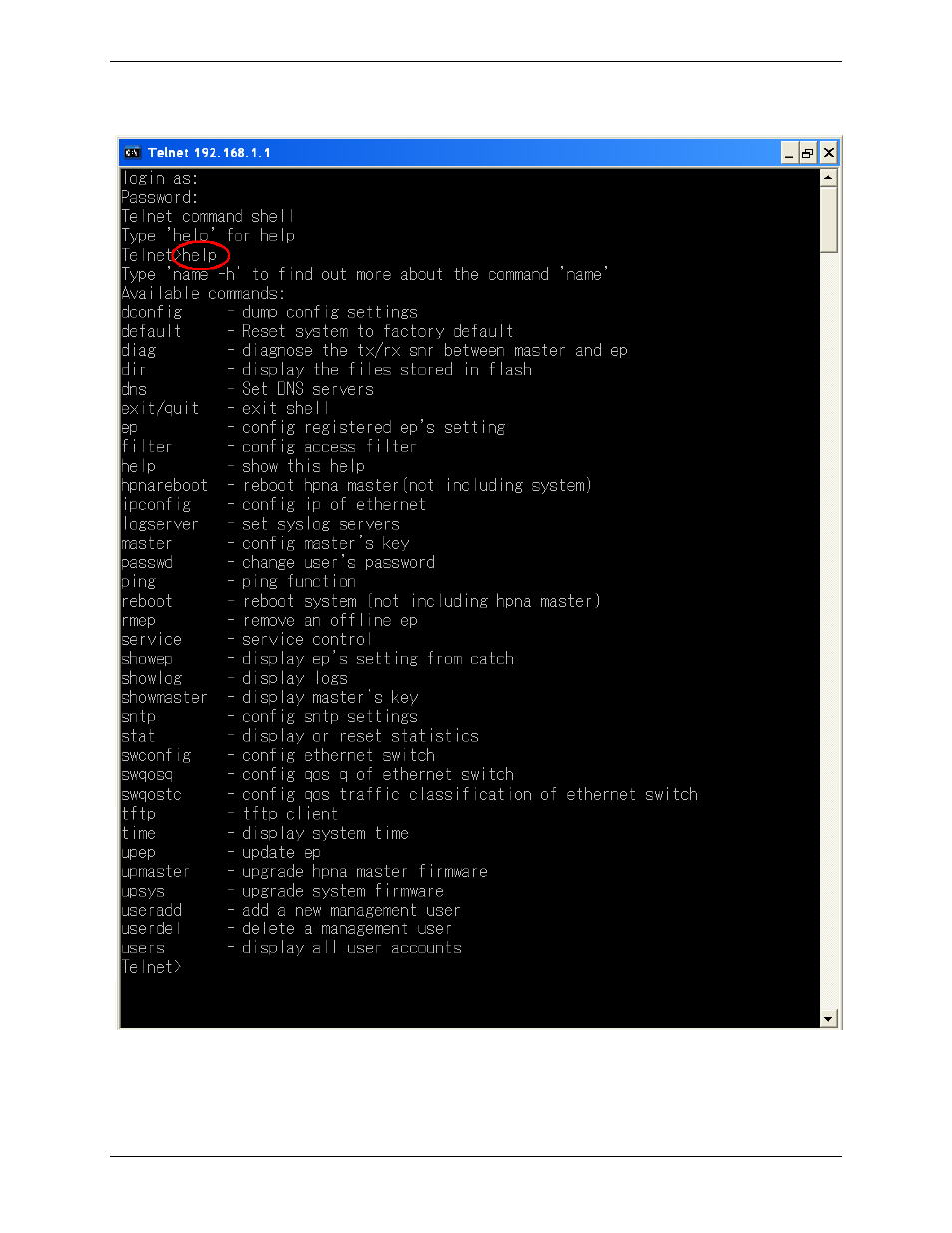Click the 'exit shell' description
Screen dimensions: 952x1233
(x=285, y=409)
